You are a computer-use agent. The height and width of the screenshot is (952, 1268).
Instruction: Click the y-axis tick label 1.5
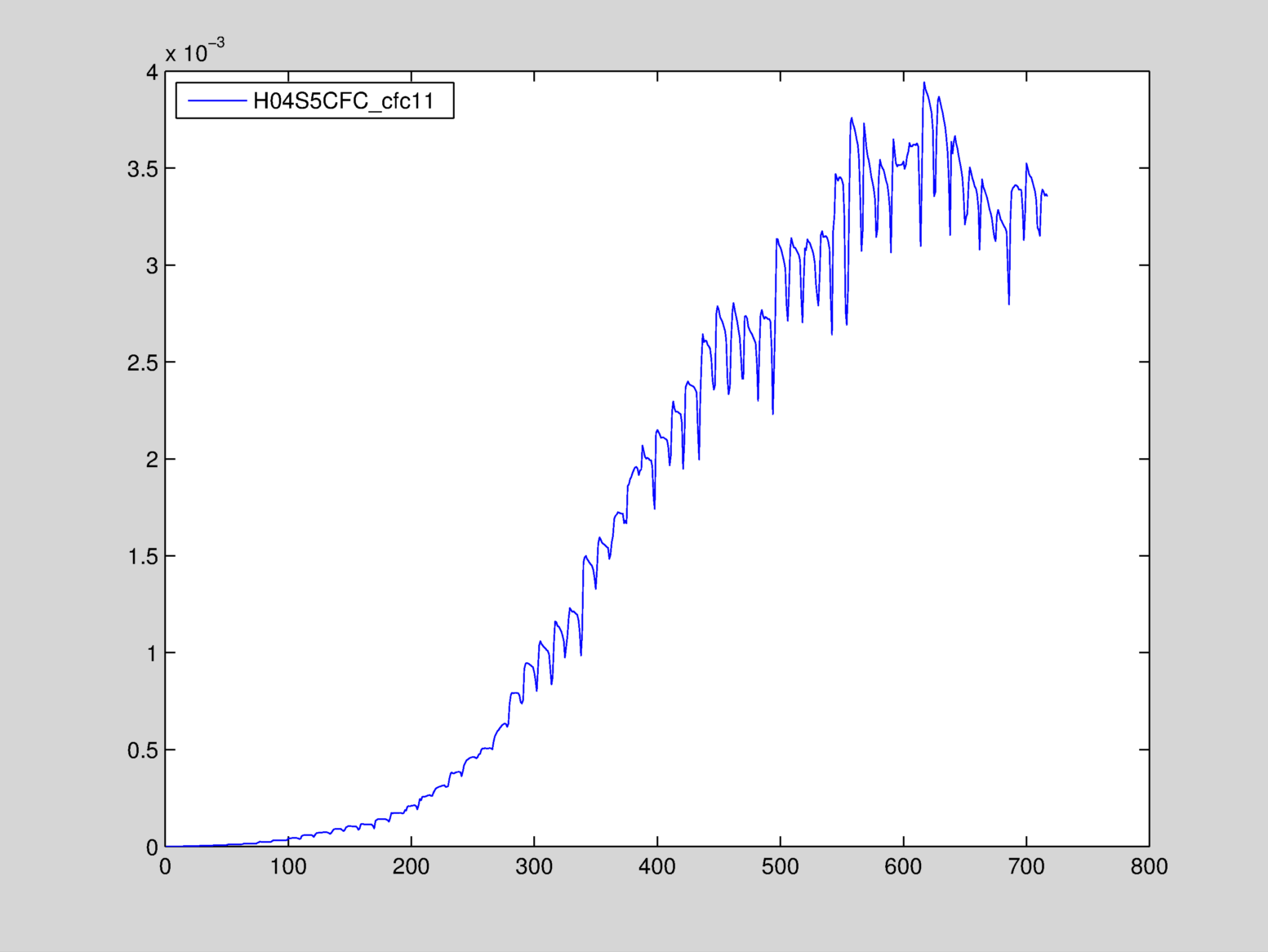(142, 557)
